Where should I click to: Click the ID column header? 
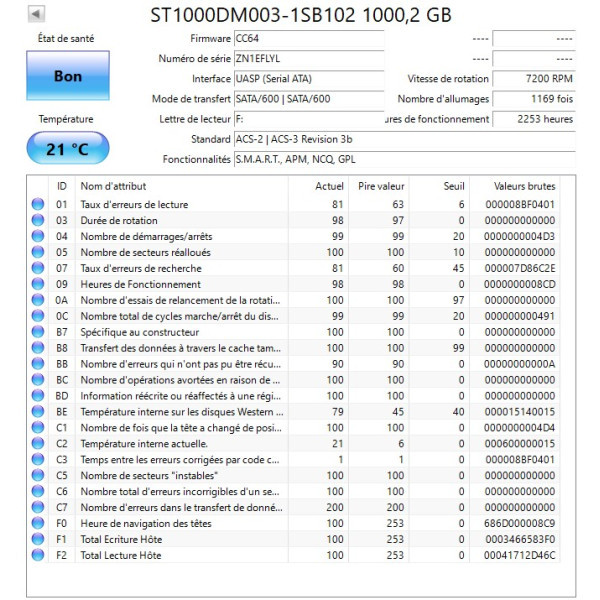[62, 186]
